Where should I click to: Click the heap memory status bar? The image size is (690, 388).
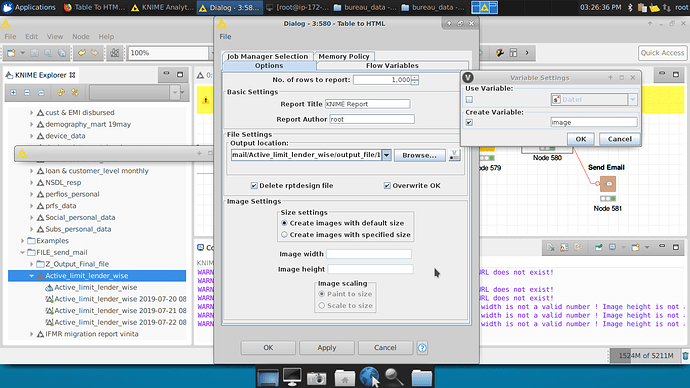[x=645, y=355]
